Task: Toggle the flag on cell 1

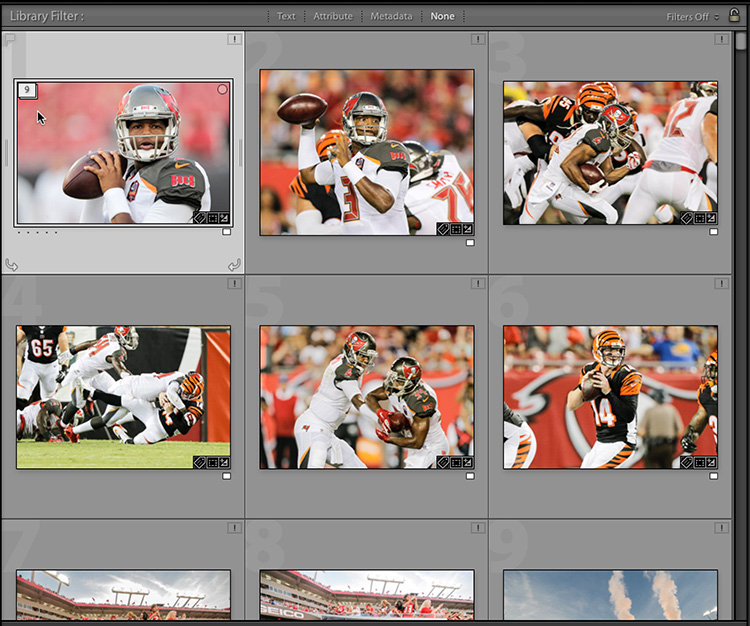Action: (x=9, y=41)
